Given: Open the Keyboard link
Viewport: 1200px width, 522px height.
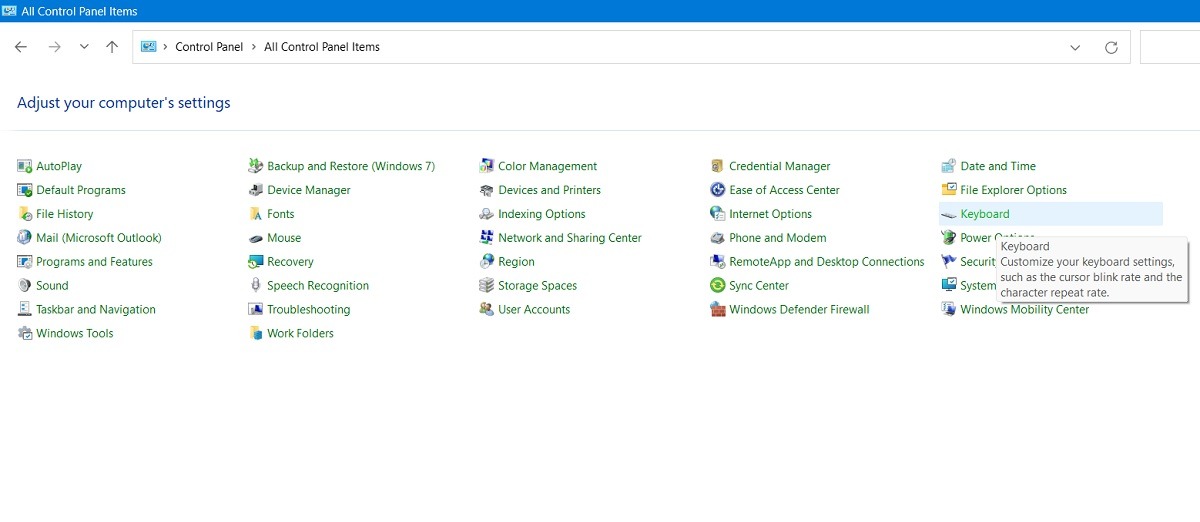Looking at the screenshot, I should (x=985, y=214).
